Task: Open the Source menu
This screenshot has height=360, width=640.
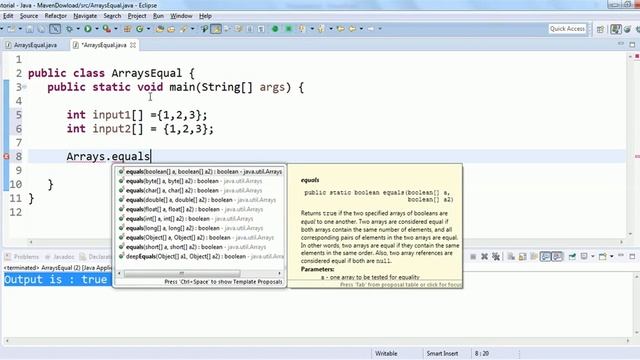Action: [29, 16]
